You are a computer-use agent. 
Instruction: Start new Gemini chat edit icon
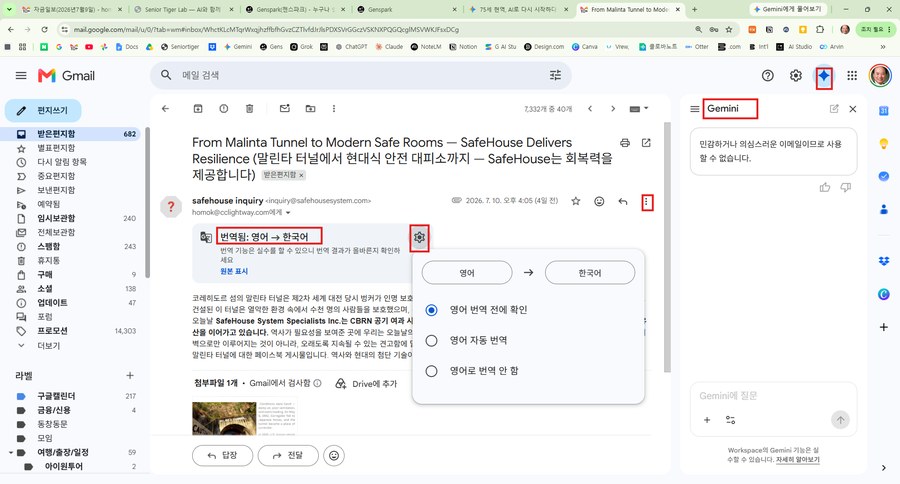[834, 109]
